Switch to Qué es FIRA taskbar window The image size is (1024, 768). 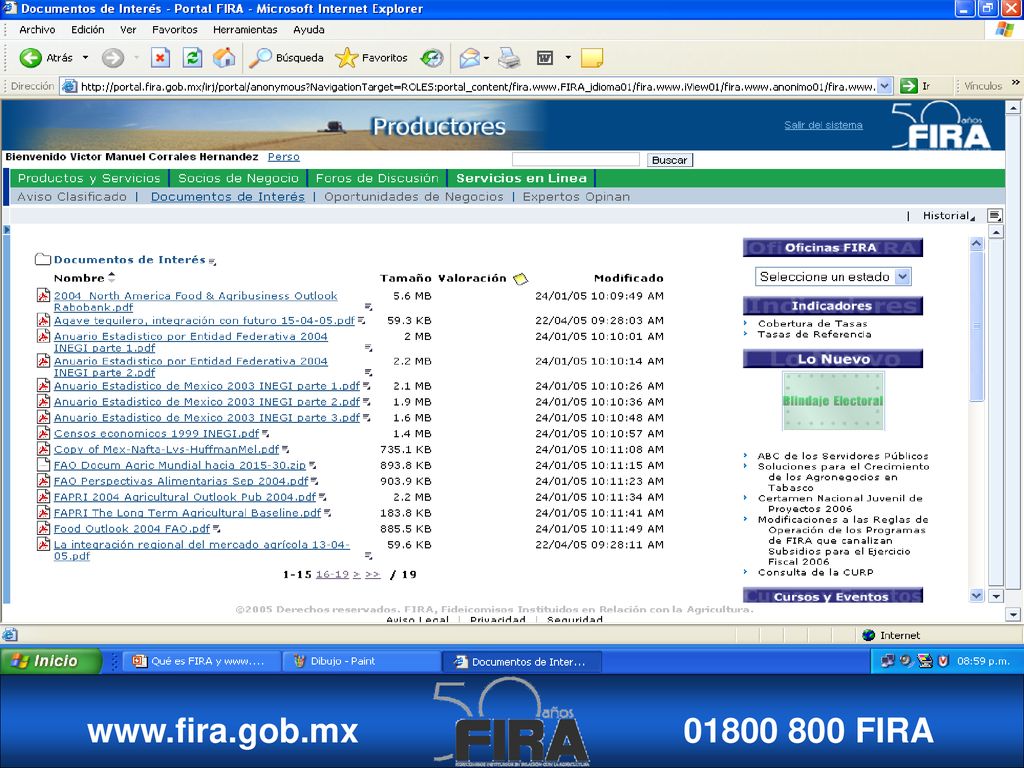click(x=202, y=661)
